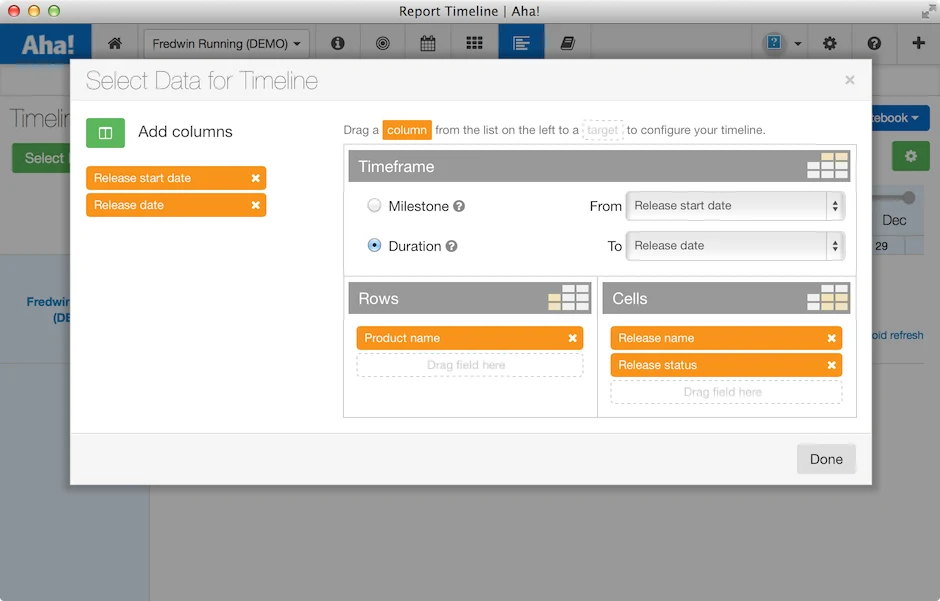Click the Dec month label in background
The height and width of the screenshot is (601, 940).
[894, 221]
